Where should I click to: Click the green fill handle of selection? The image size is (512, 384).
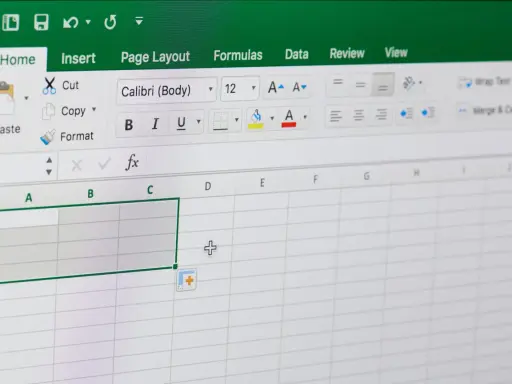(x=175, y=266)
